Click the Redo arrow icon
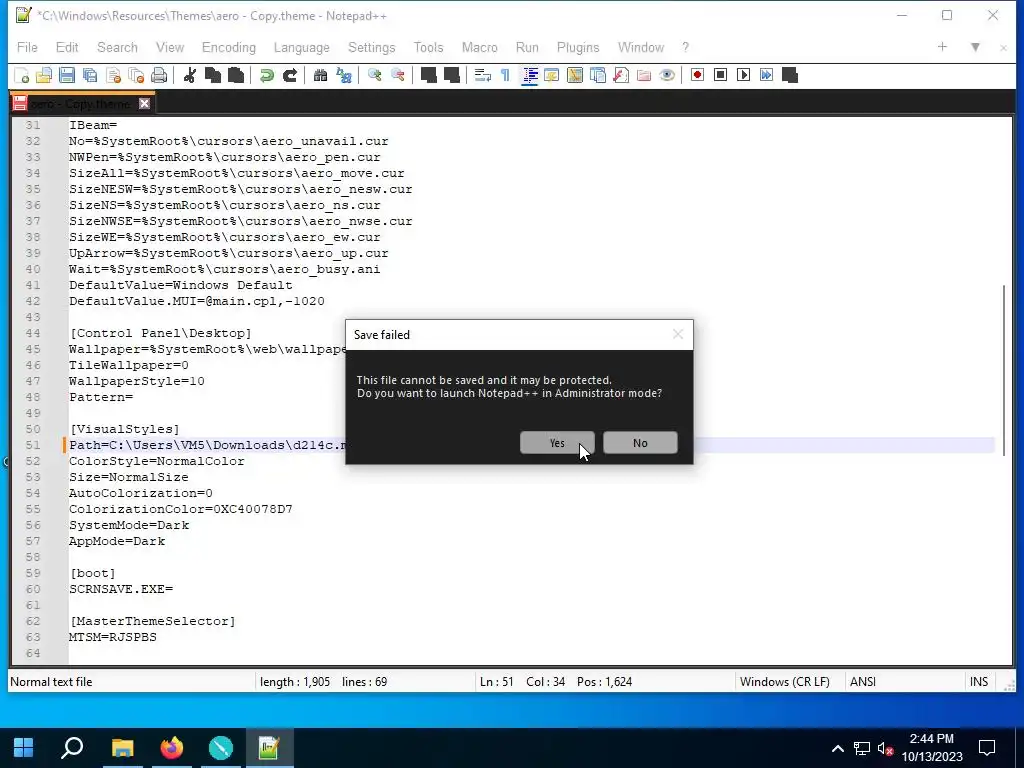 pyautogui.click(x=290, y=76)
